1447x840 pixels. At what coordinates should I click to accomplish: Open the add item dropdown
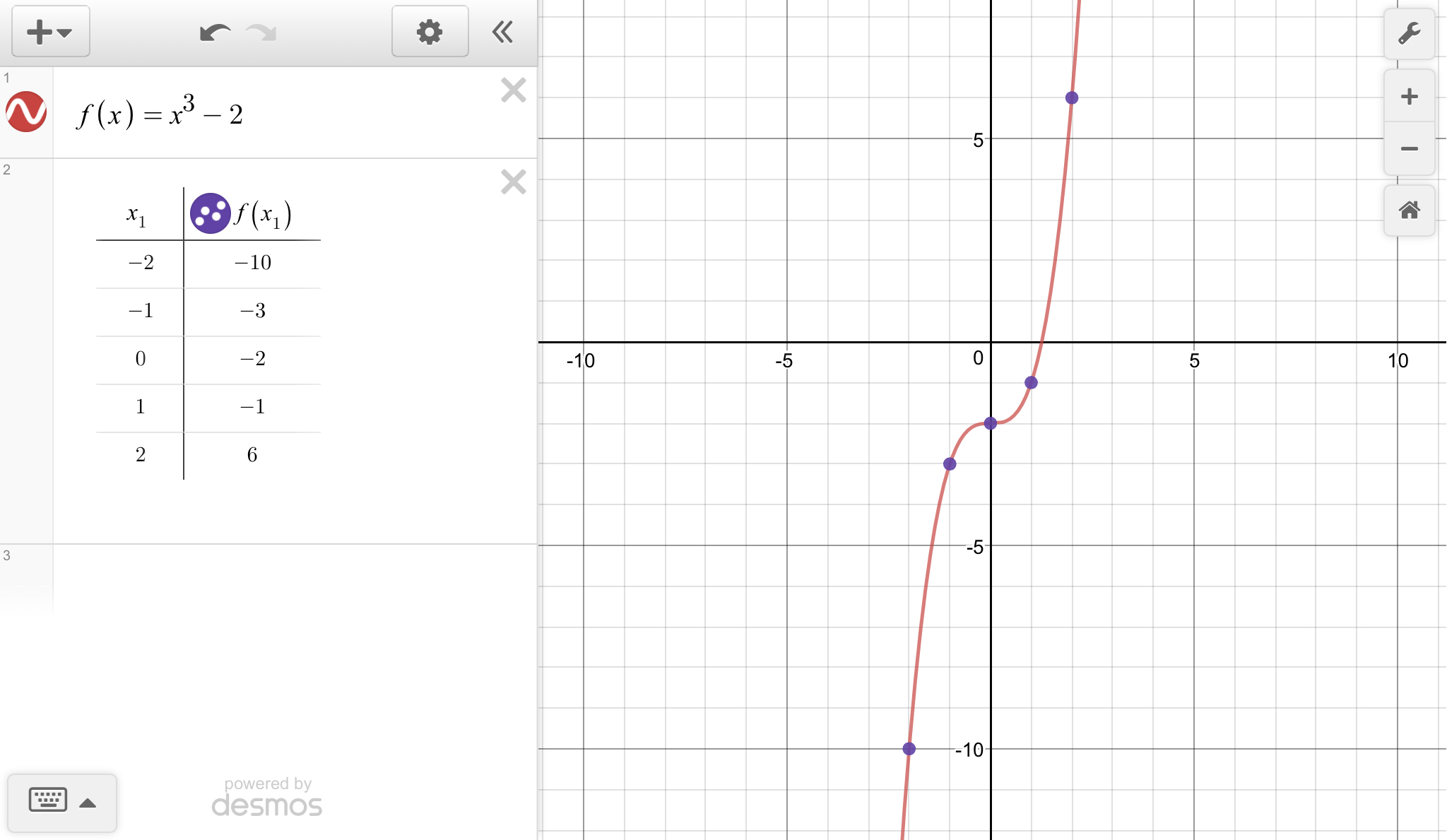[50, 32]
